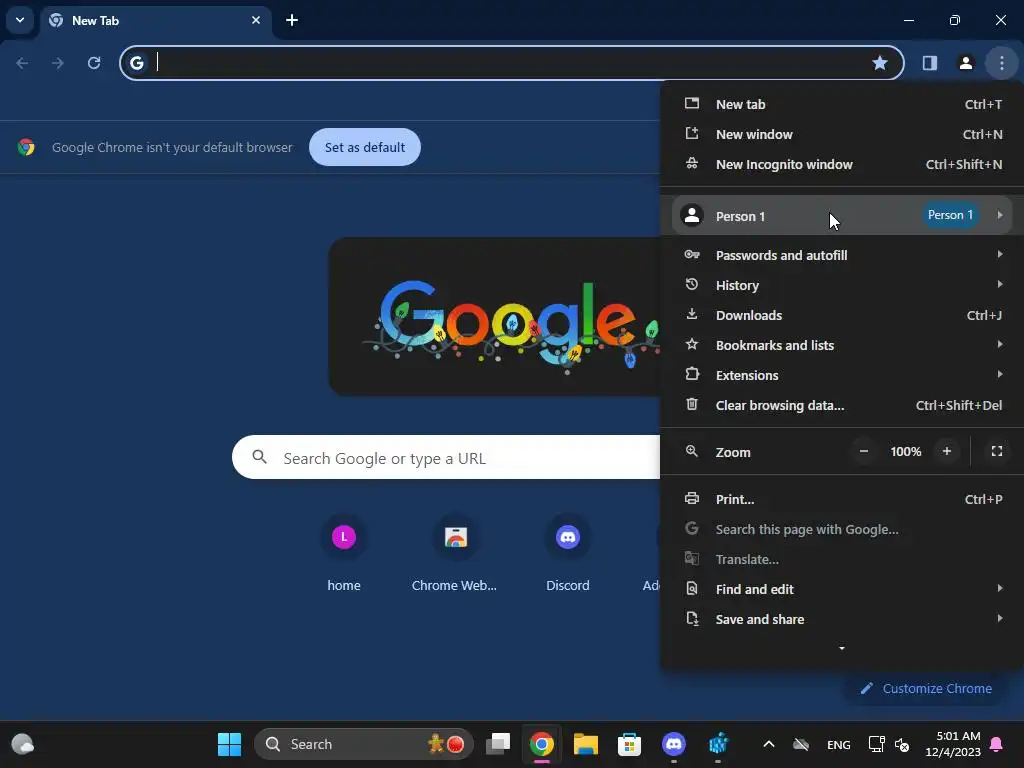The height and width of the screenshot is (768, 1024).
Task: Expand History submenu
Action: [x=842, y=285]
